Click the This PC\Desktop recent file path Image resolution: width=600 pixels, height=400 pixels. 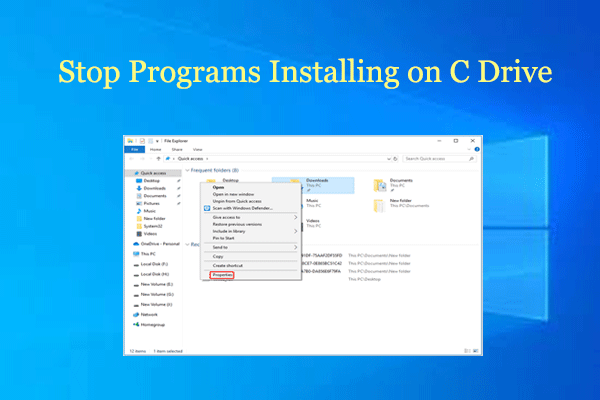pyautogui.click(x=364, y=279)
